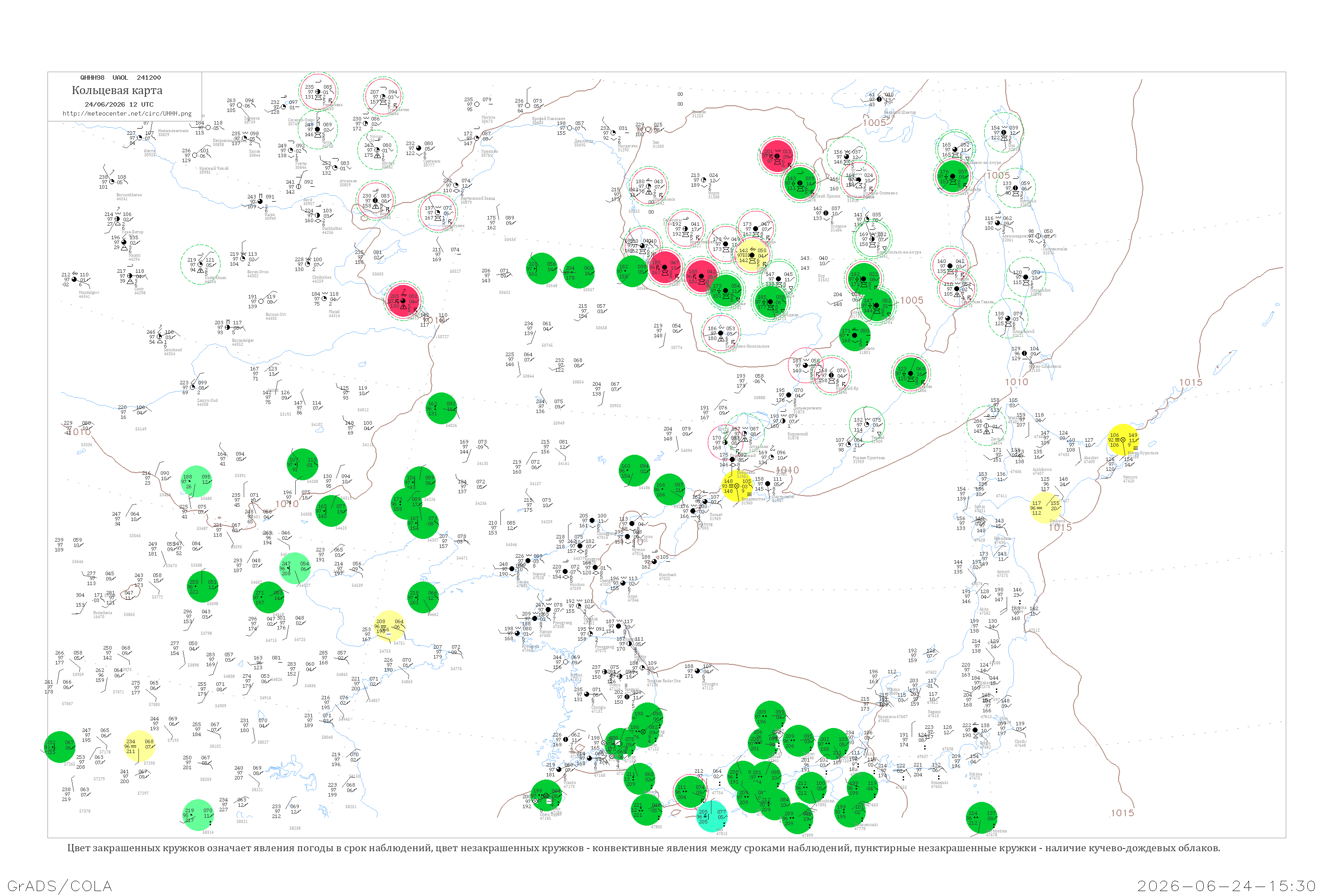Image resolution: width=1344 pixels, height=896 pixels.
Task: Select the date "24/06/2026 12 UTC"
Action: (119, 104)
